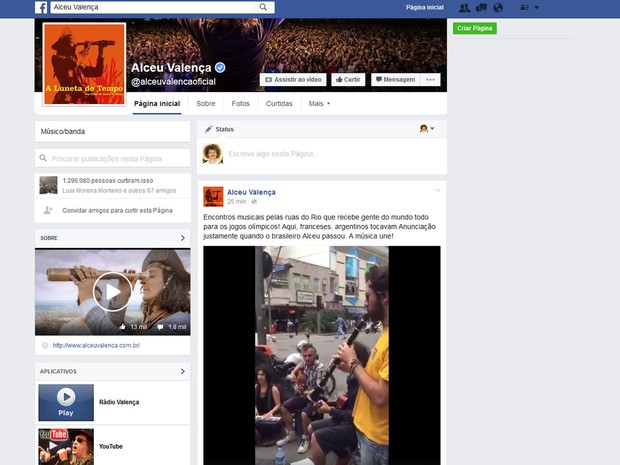Image resolution: width=620 pixels, height=465 pixels.
Task: Open messages icon in top bar
Action: coord(481,8)
